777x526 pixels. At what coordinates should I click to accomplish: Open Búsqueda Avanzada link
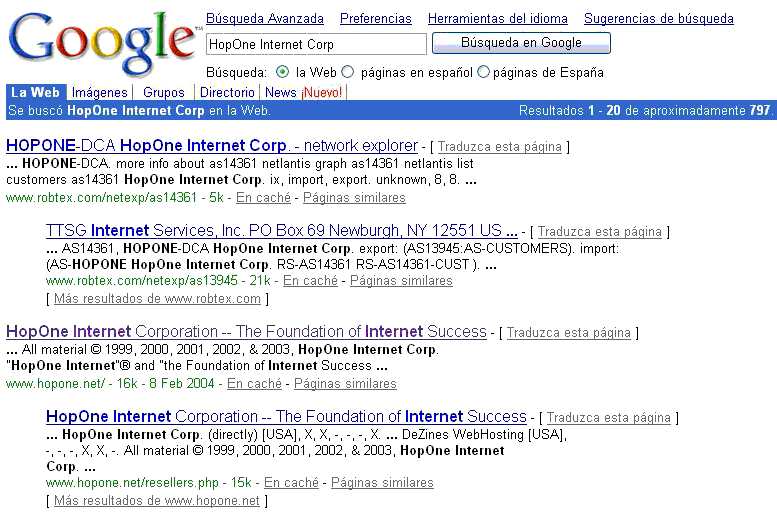coord(265,19)
